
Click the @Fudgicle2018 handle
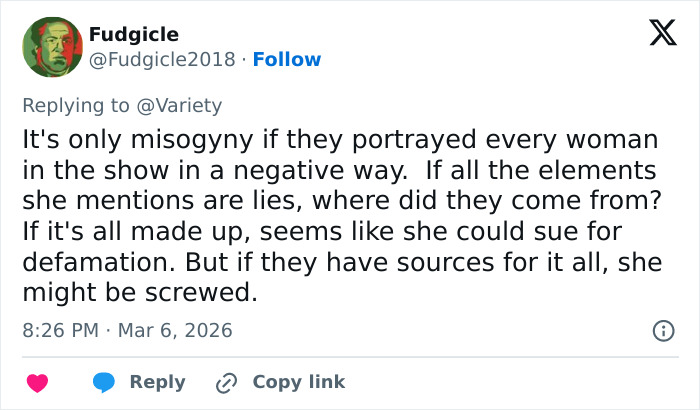pyautogui.click(x=163, y=59)
